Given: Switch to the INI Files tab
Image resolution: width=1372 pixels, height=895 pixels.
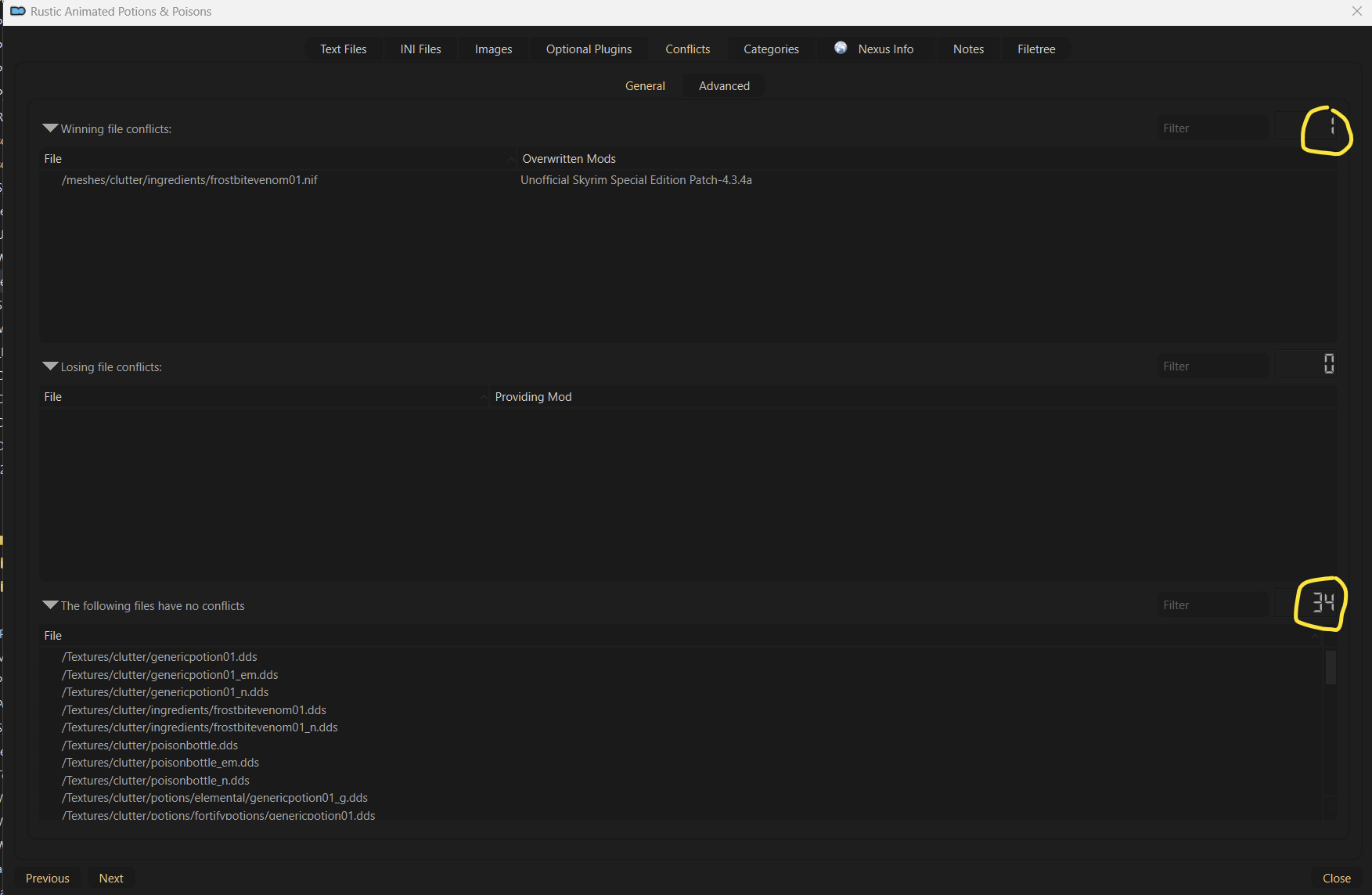Looking at the screenshot, I should pos(420,49).
